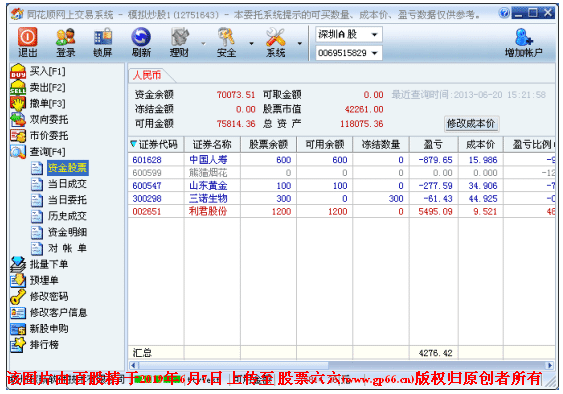Sort by 可用余额 column header
The height and width of the screenshot is (394, 563).
325,144
